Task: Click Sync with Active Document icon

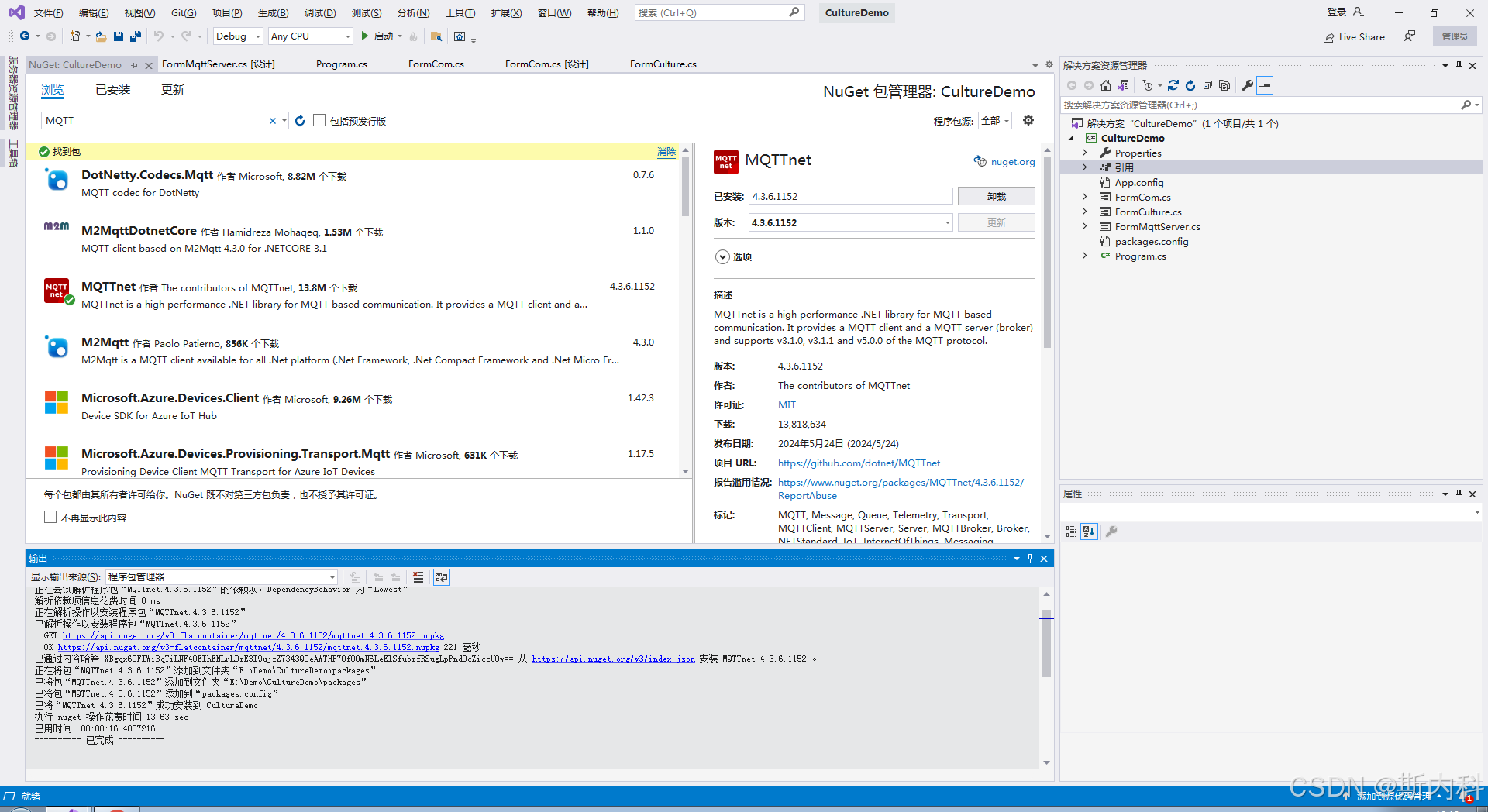Action: (x=1173, y=85)
